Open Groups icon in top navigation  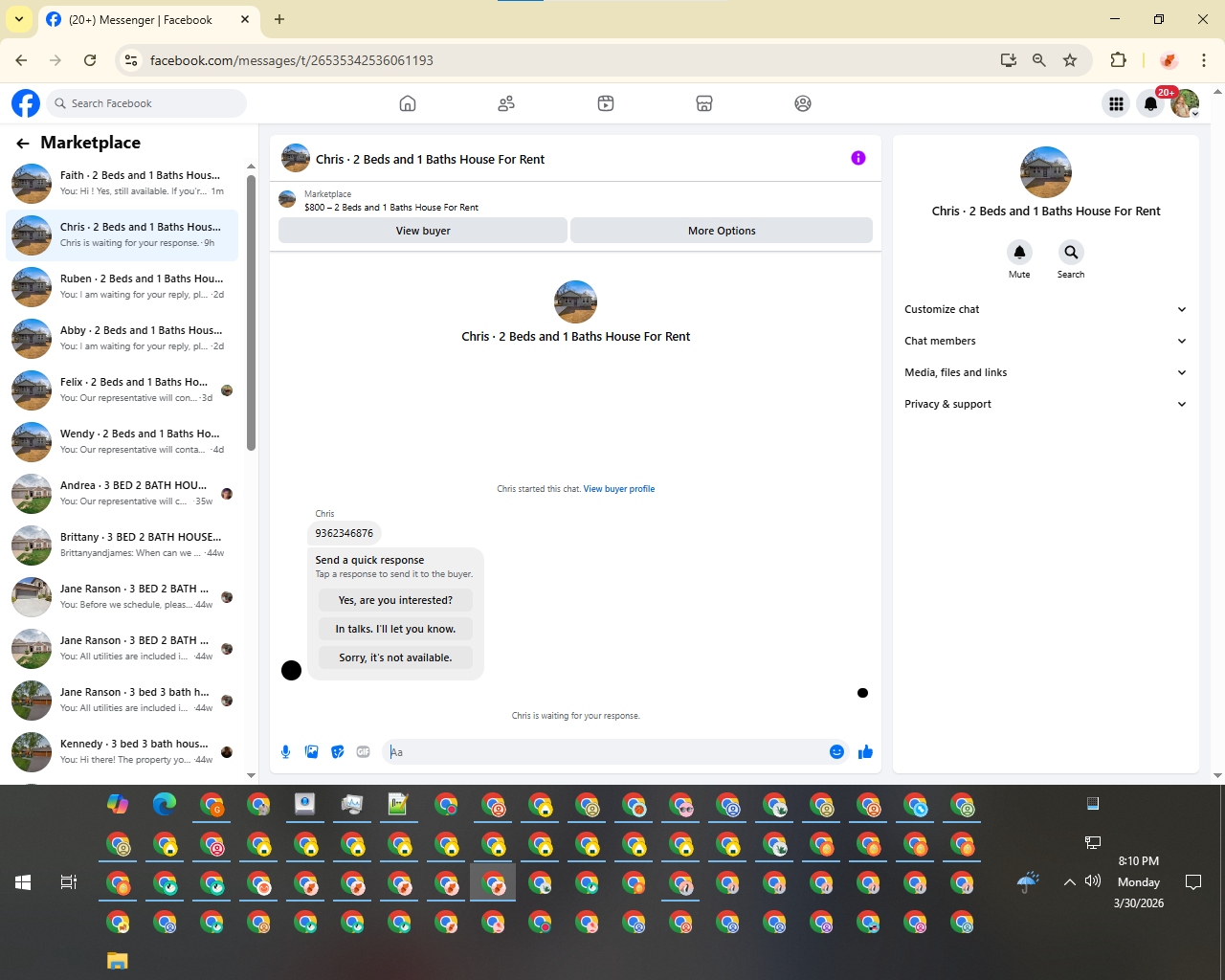coord(803,103)
